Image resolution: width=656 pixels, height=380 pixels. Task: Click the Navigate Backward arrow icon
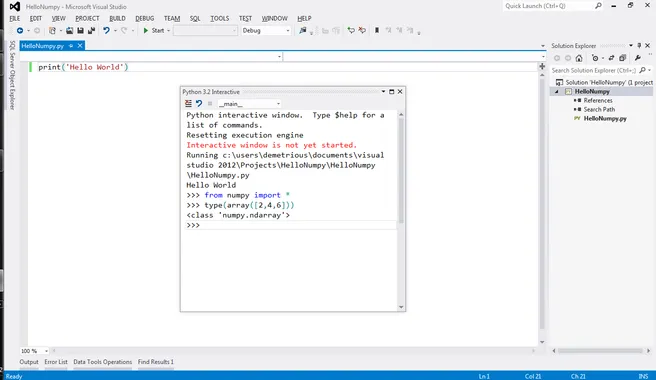tap(20, 31)
